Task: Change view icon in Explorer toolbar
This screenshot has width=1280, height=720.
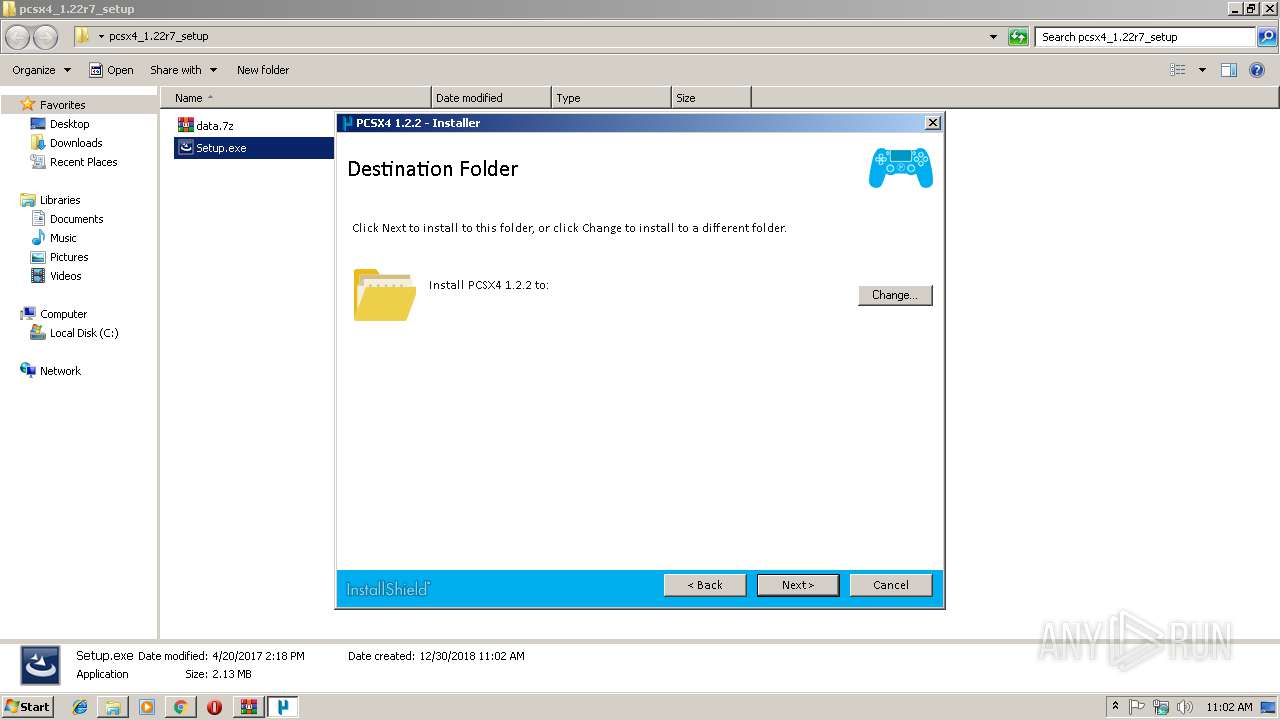Action: [1178, 70]
